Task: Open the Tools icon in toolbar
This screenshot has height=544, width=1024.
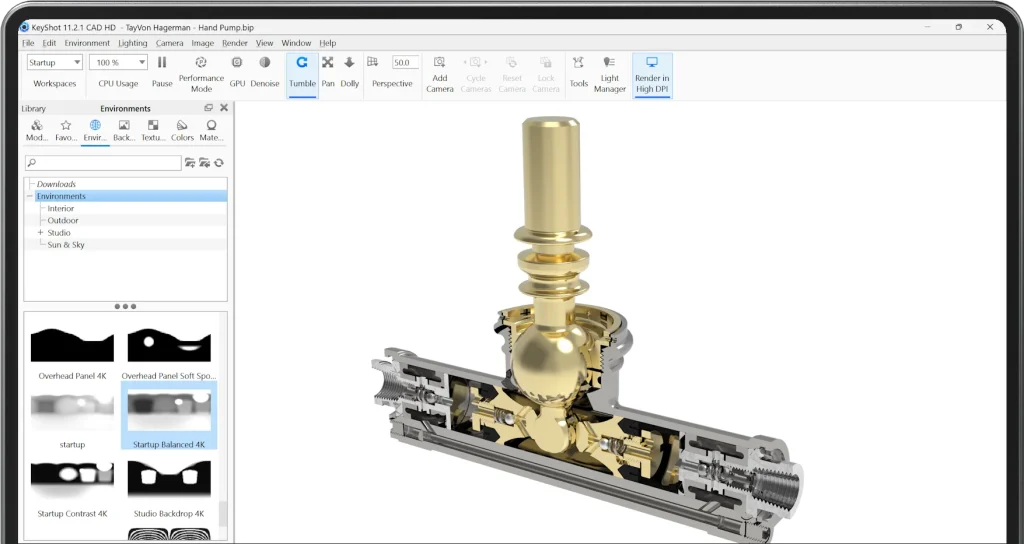Action: (x=579, y=63)
